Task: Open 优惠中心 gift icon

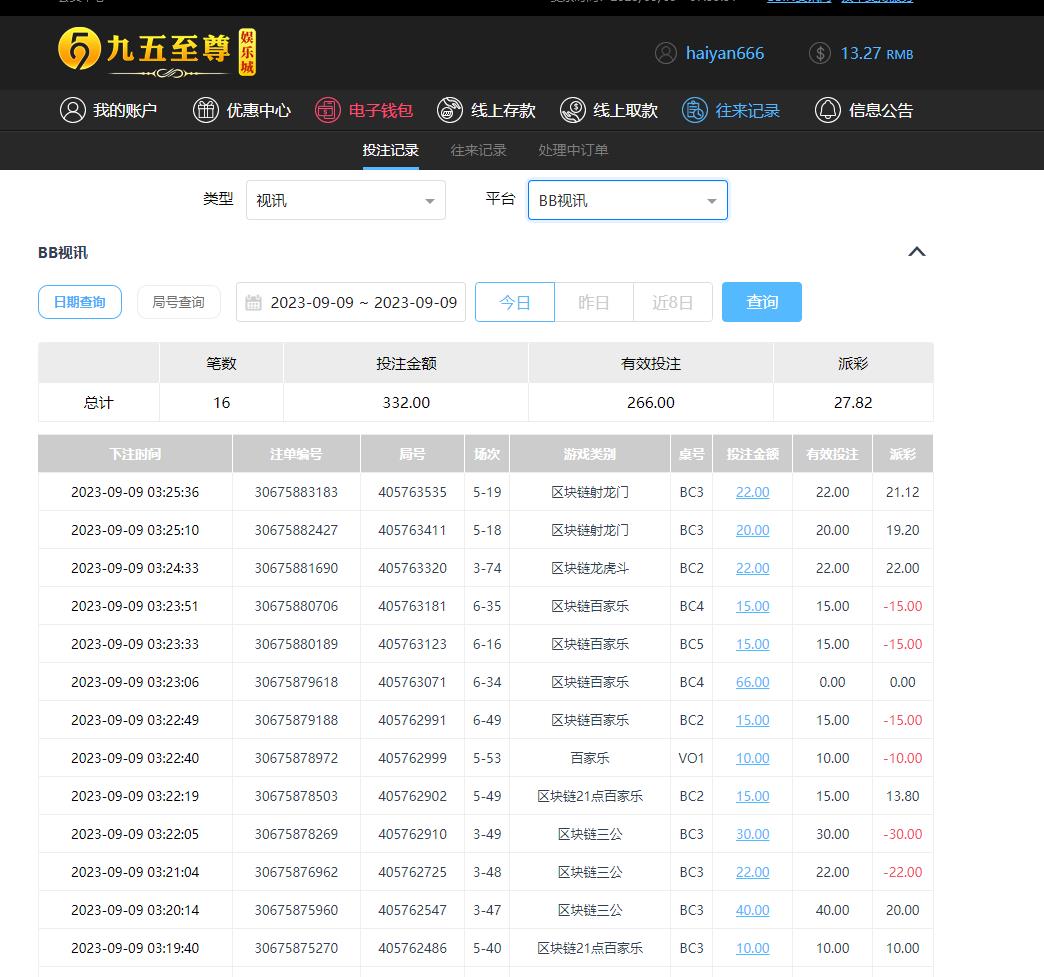Action: (205, 110)
